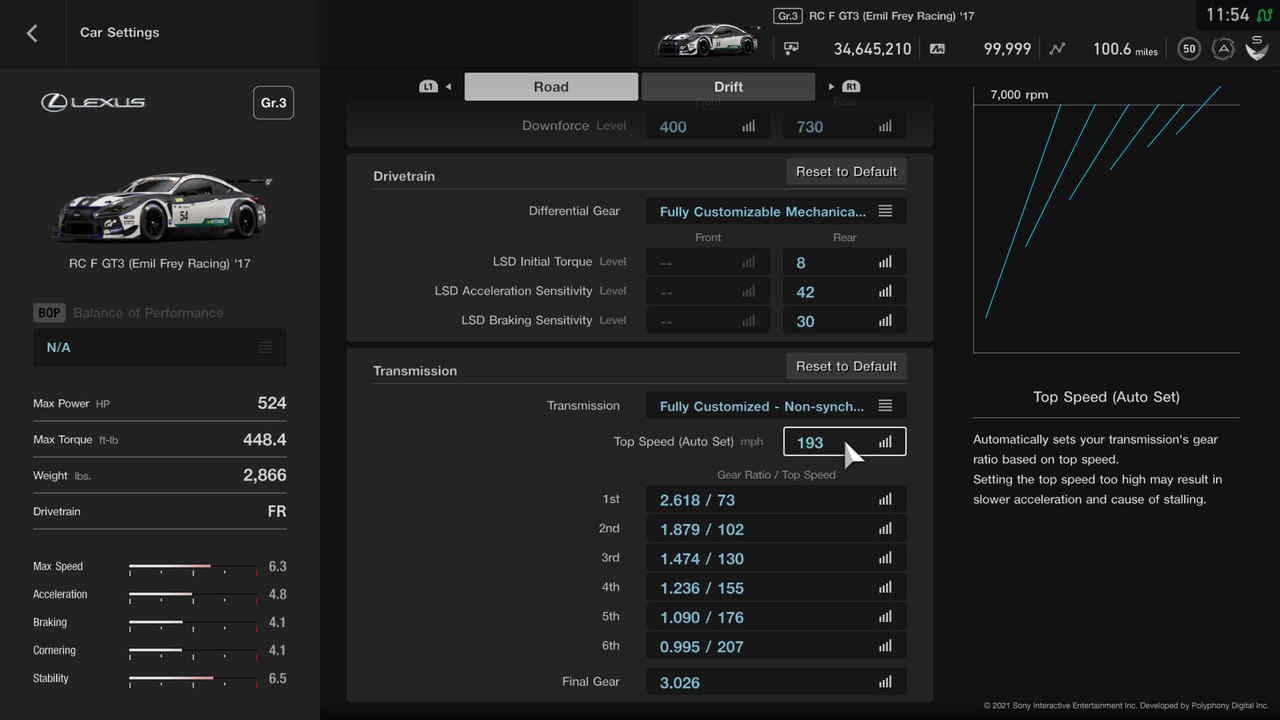Viewport: 1280px width, 720px height.
Task: Click the 11:54 clock
Action: click(x=1227, y=15)
